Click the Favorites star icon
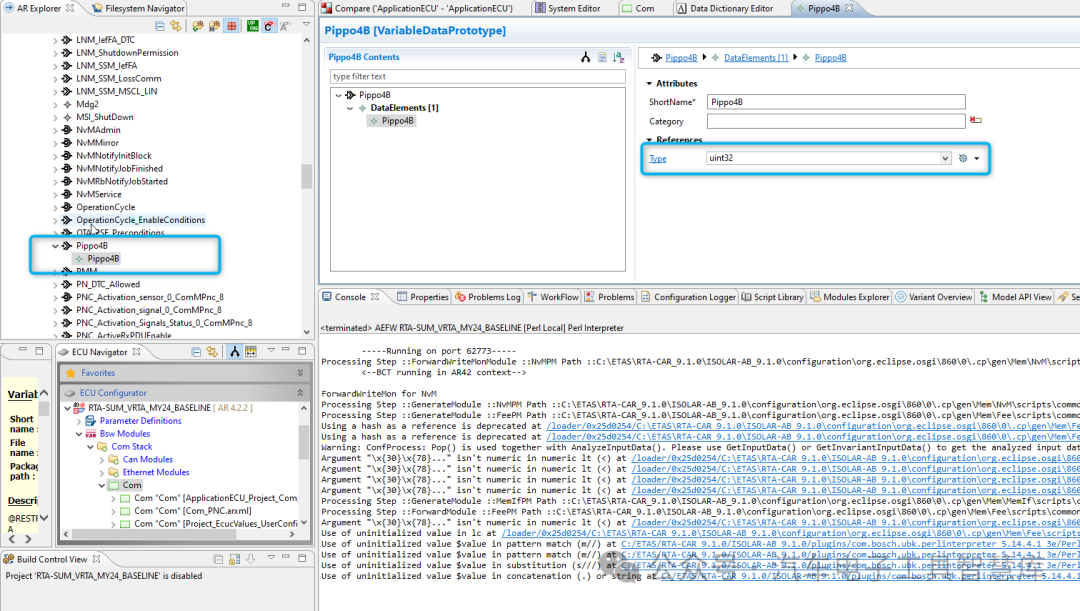Image resolution: width=1080 pixels, height=611 pixels. click(x=70, y=373)
